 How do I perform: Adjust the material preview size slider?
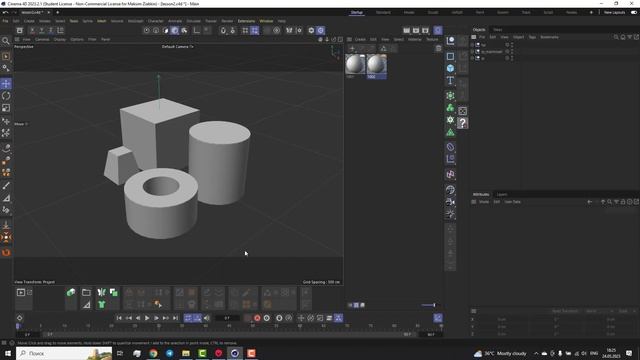tap(428, 305)
